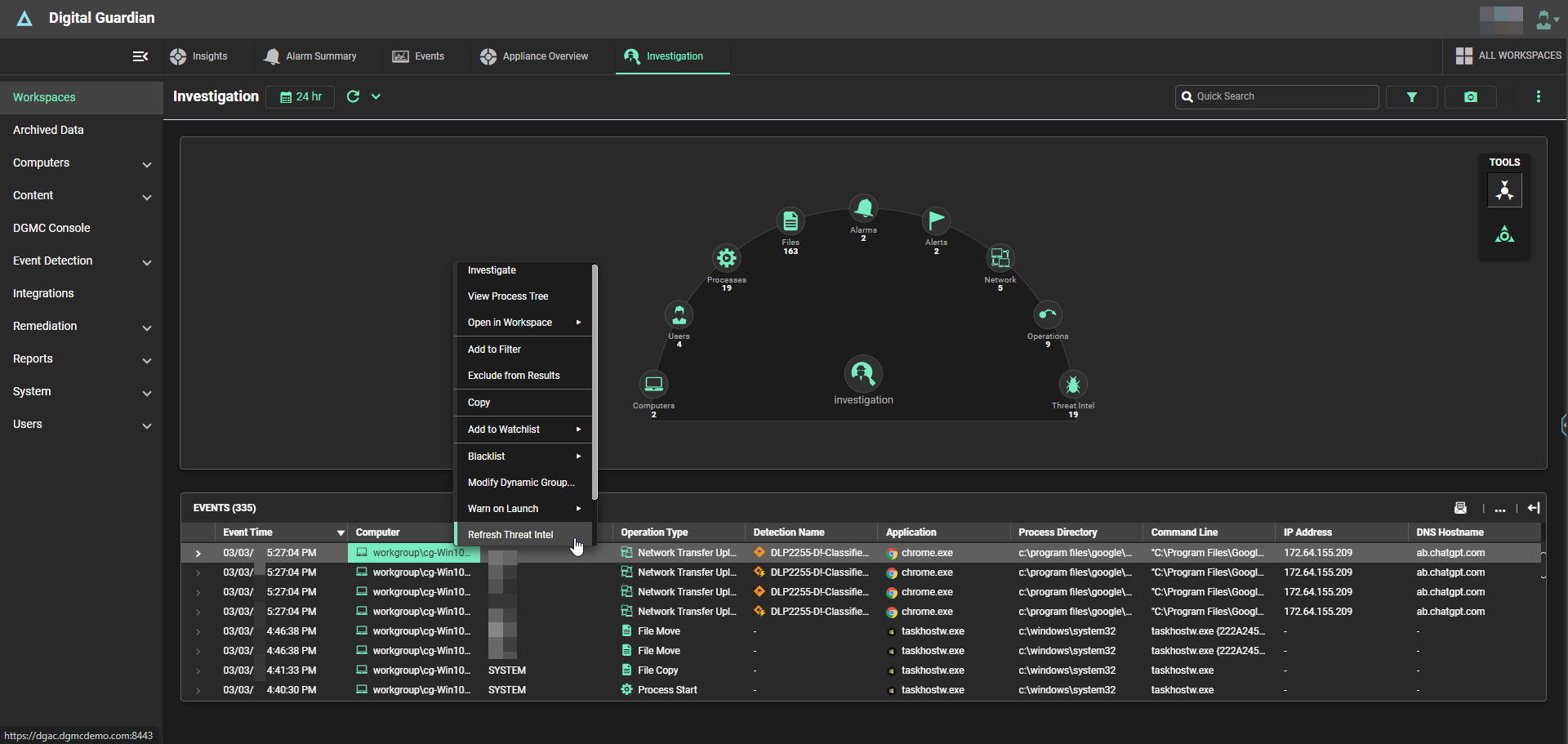
Task: Choose the second layout tool in Tools
Action: 1504,235
